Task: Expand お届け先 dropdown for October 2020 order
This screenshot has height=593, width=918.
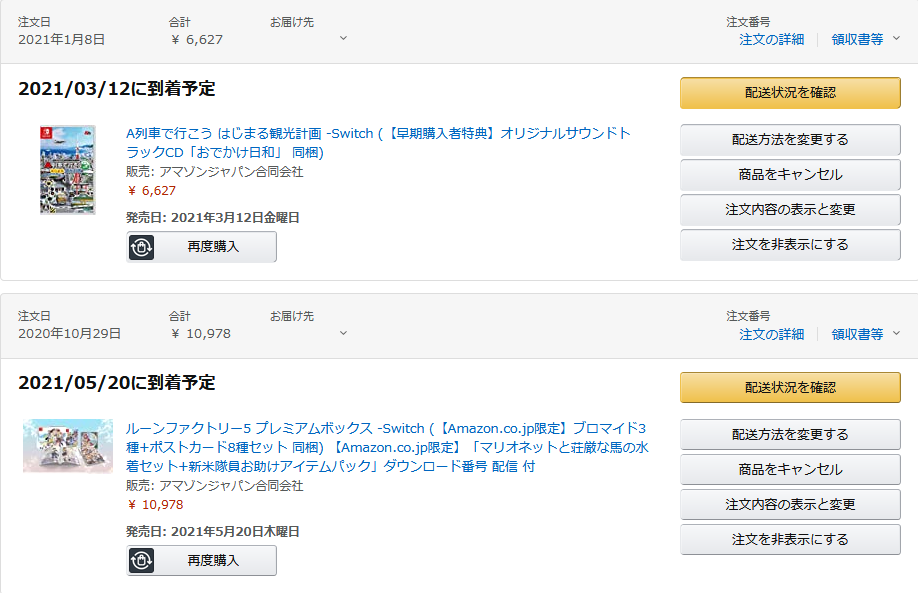Action: [x=343, y=333]
